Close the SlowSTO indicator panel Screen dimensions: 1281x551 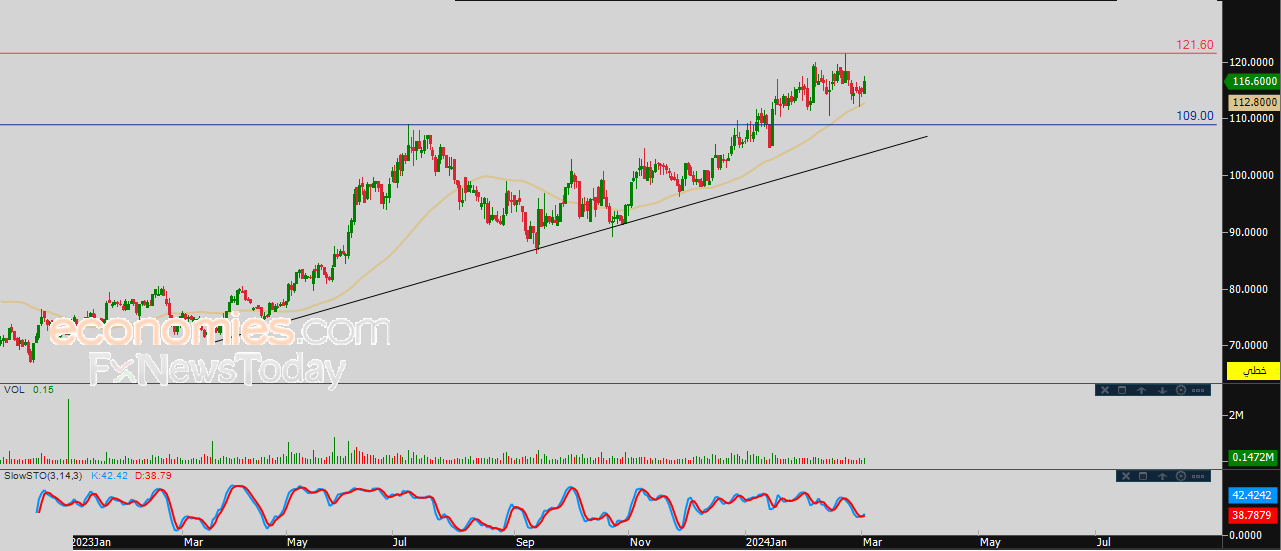tap(1124, 476)
